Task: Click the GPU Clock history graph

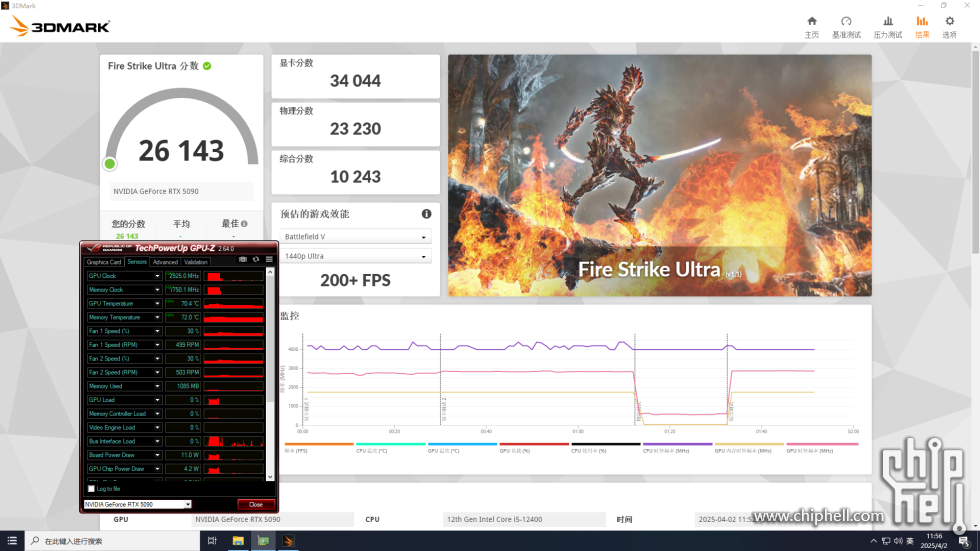Action: pos(234,276)
